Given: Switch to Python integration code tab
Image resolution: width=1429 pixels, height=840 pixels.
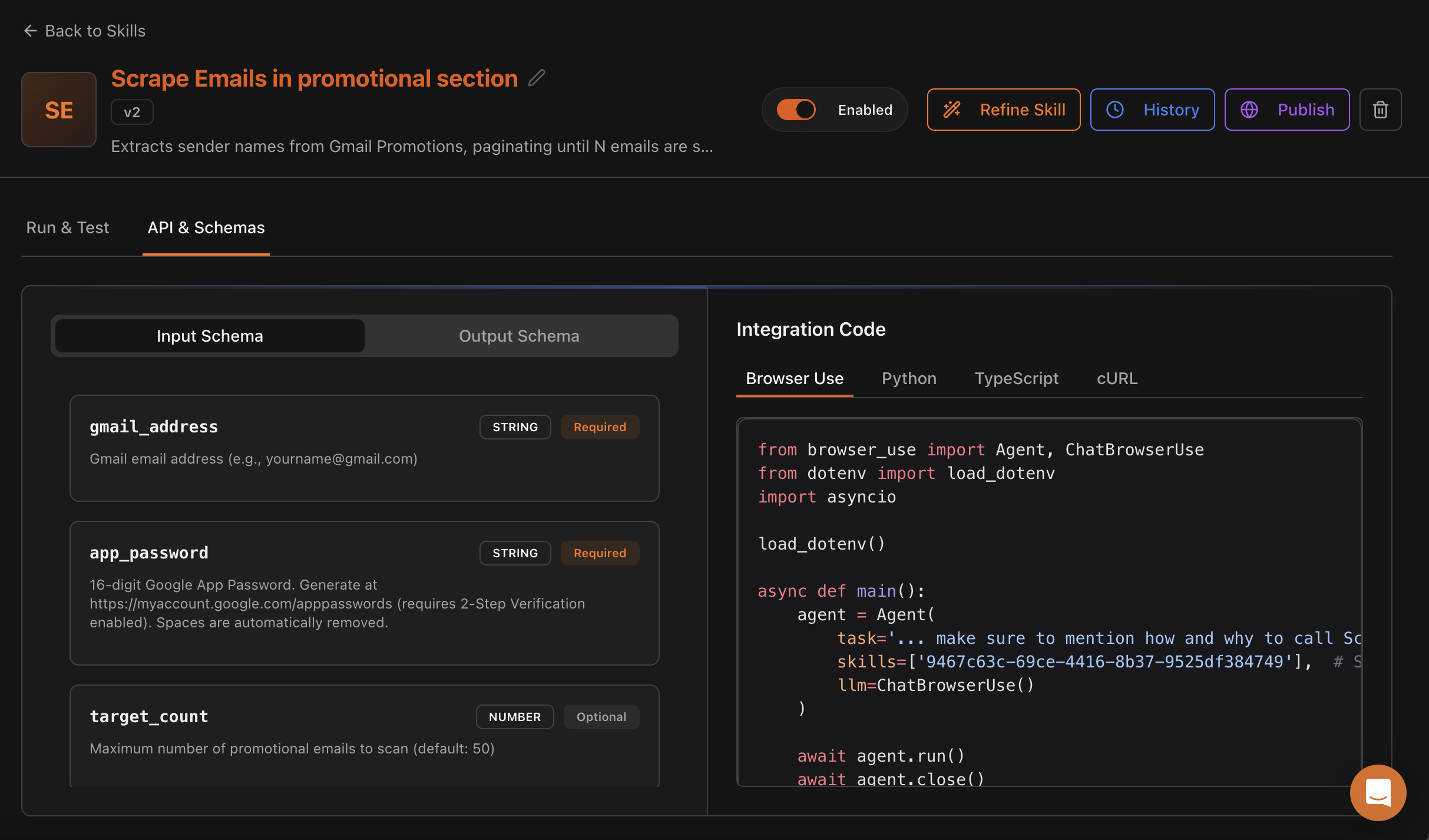Looking at the screenshot, I should (x=909, y=378).
